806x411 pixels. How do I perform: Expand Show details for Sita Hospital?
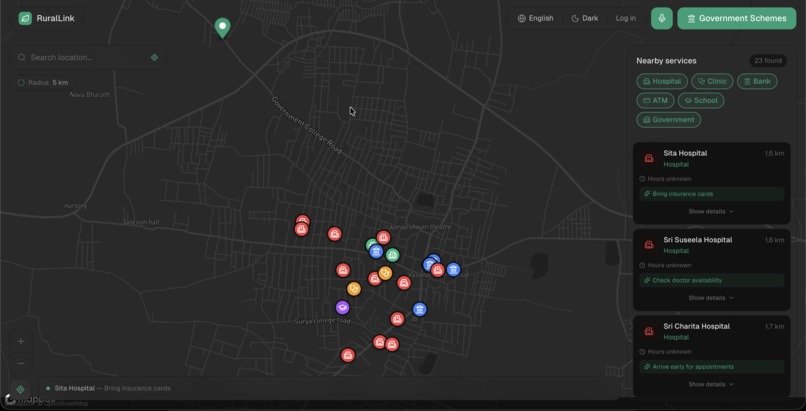pyautogui.click(x=711, y=212)
